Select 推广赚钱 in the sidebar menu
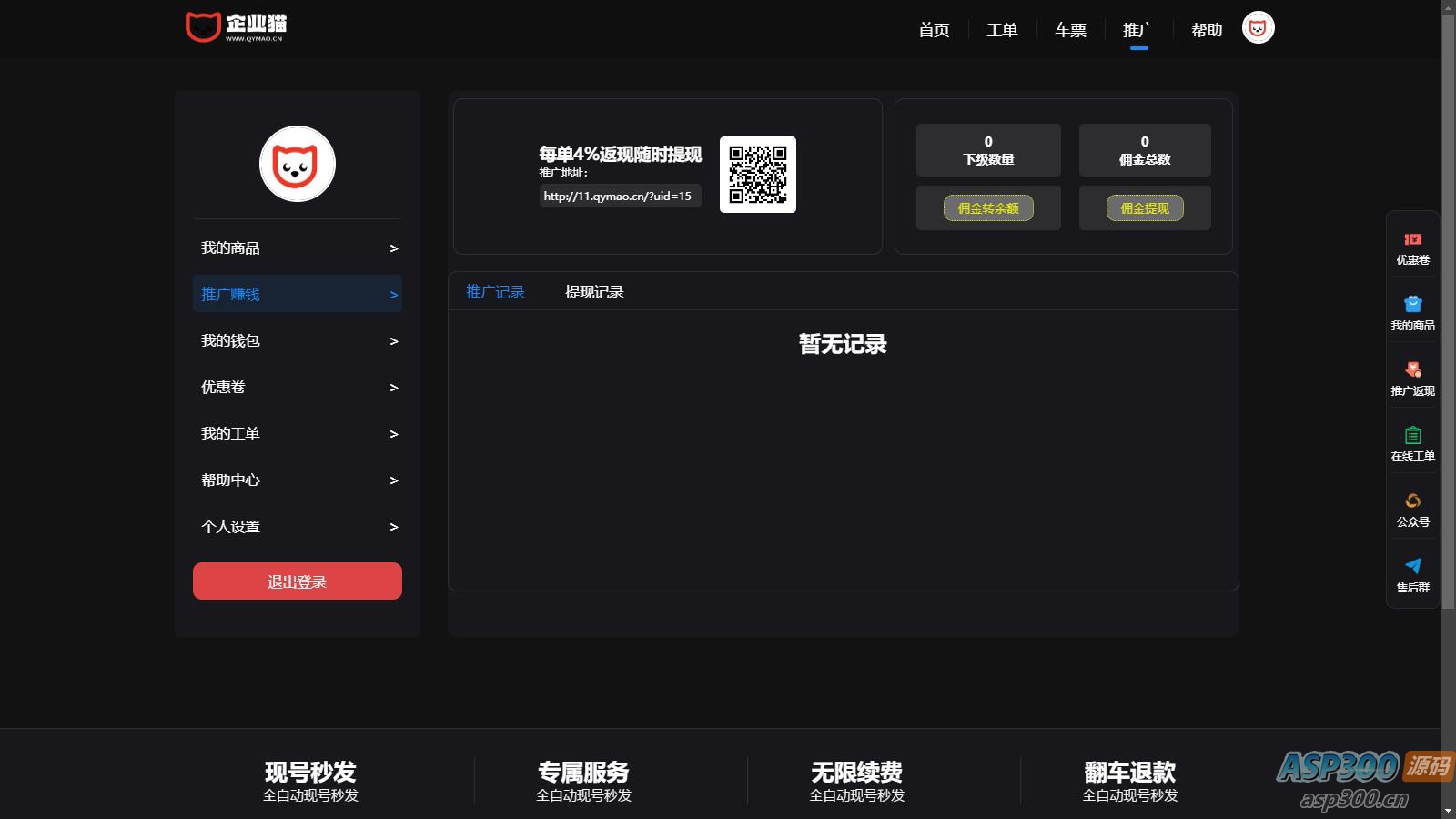1456x819 pixels. pyautogui.click(x=298, y=294)
